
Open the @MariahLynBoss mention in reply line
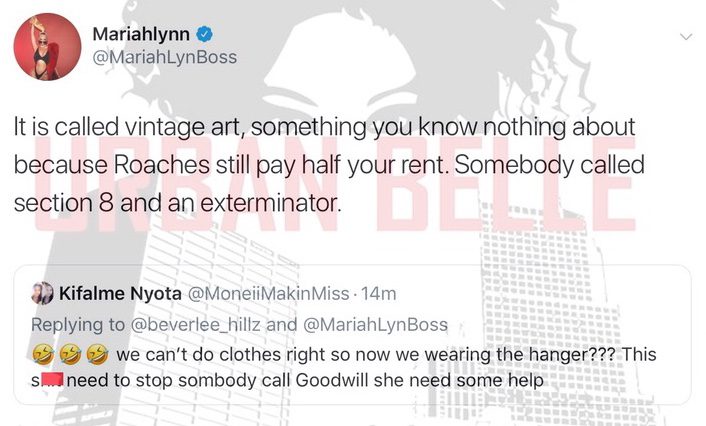click(376, 325)
